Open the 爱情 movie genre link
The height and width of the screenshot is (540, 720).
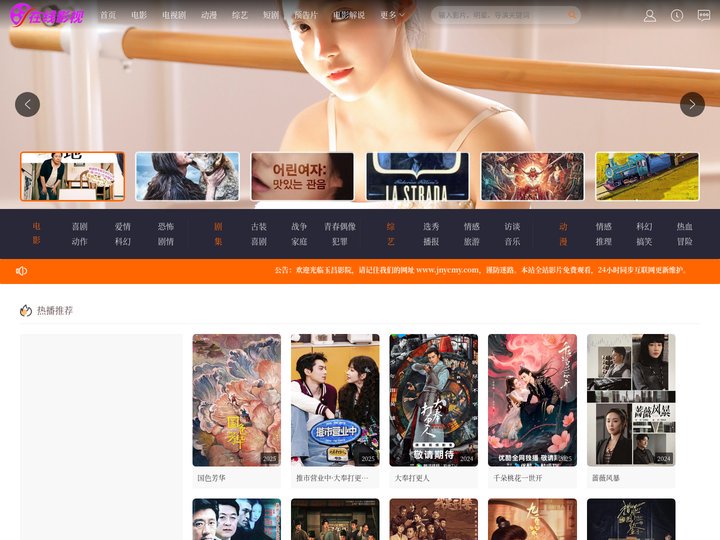click(x=123, y=226)
